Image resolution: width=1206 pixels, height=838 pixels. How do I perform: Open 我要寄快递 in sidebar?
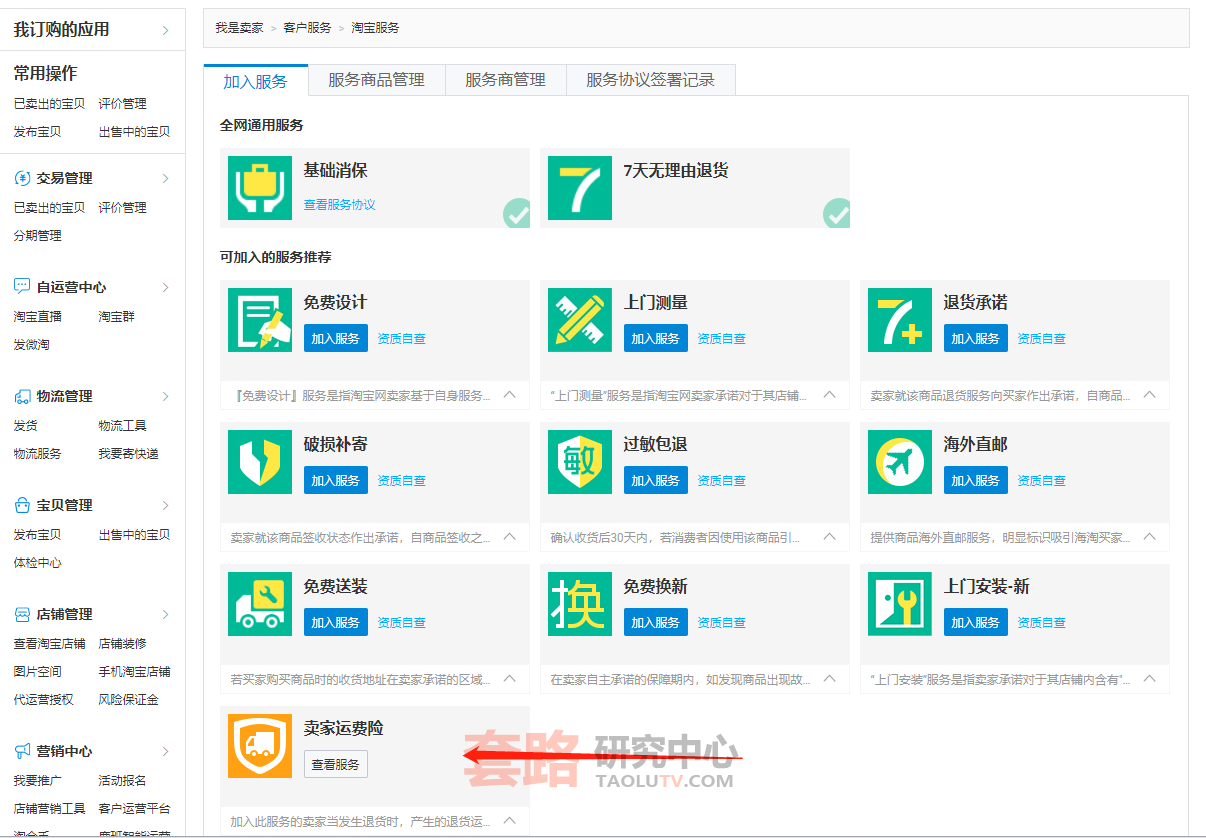coord(129,453)
